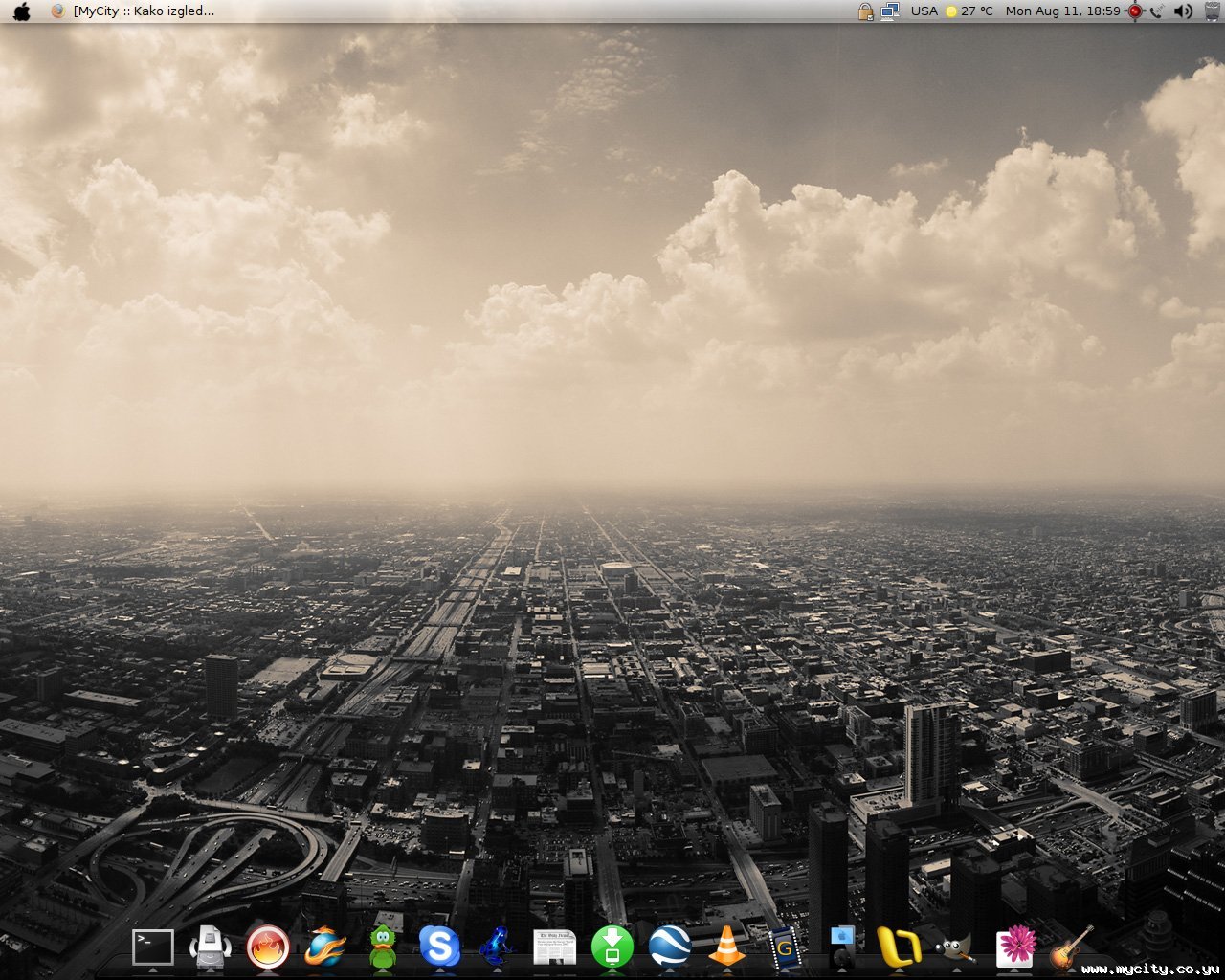The height and width of the screenshot is (980, 1225).
Task: Click the green download arrow icon
Action: pos(612,947)
